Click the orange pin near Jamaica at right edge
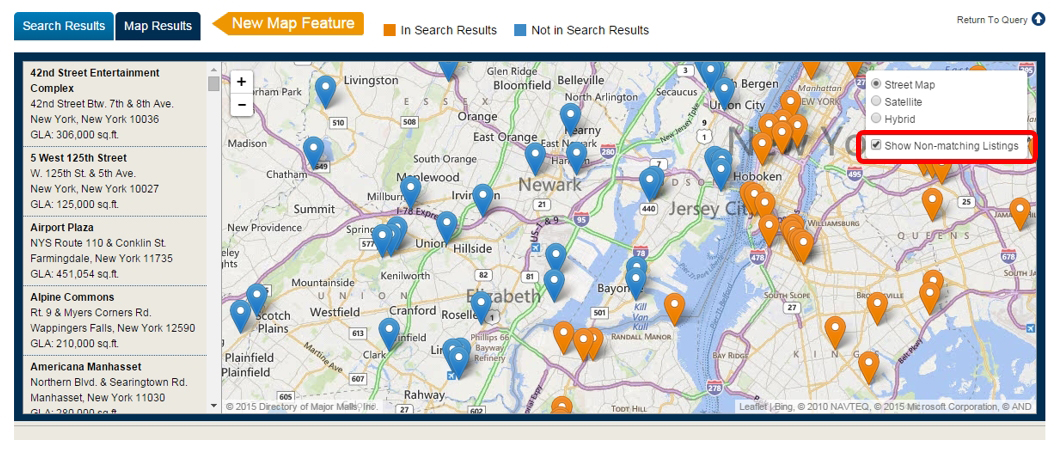The image size is (1062, 452). click(x=1020, y=213)
